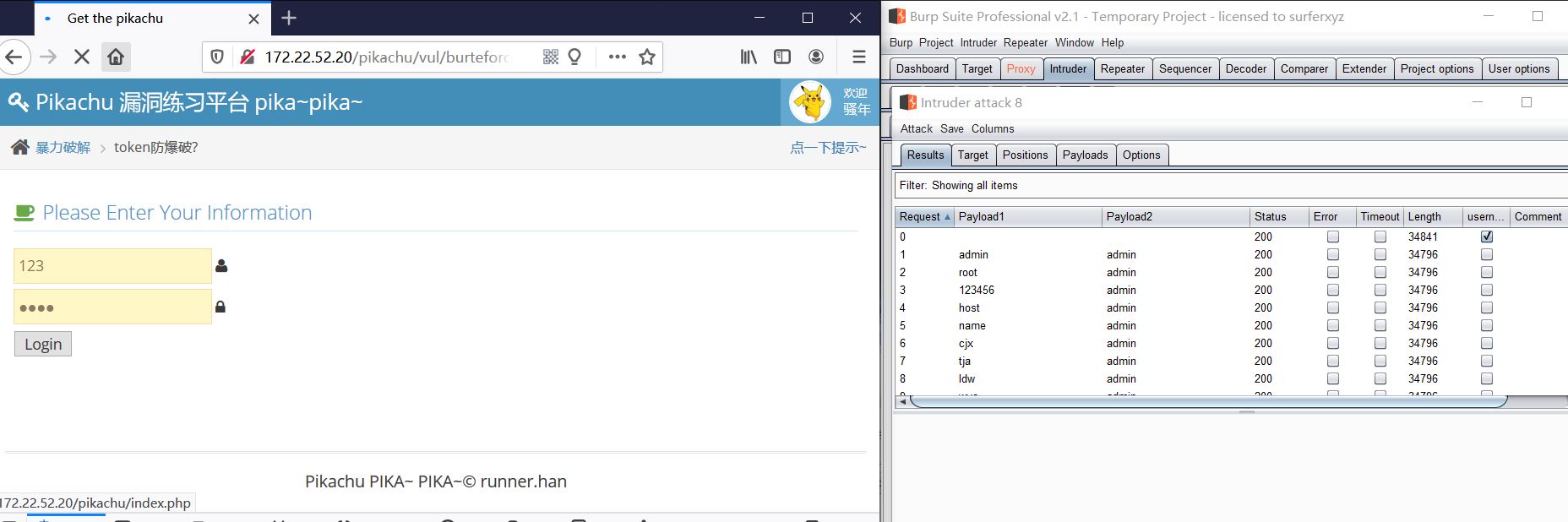Viewport: 1568px width, 522px height.
Task: Sort results by Request column
Action: 924,216
